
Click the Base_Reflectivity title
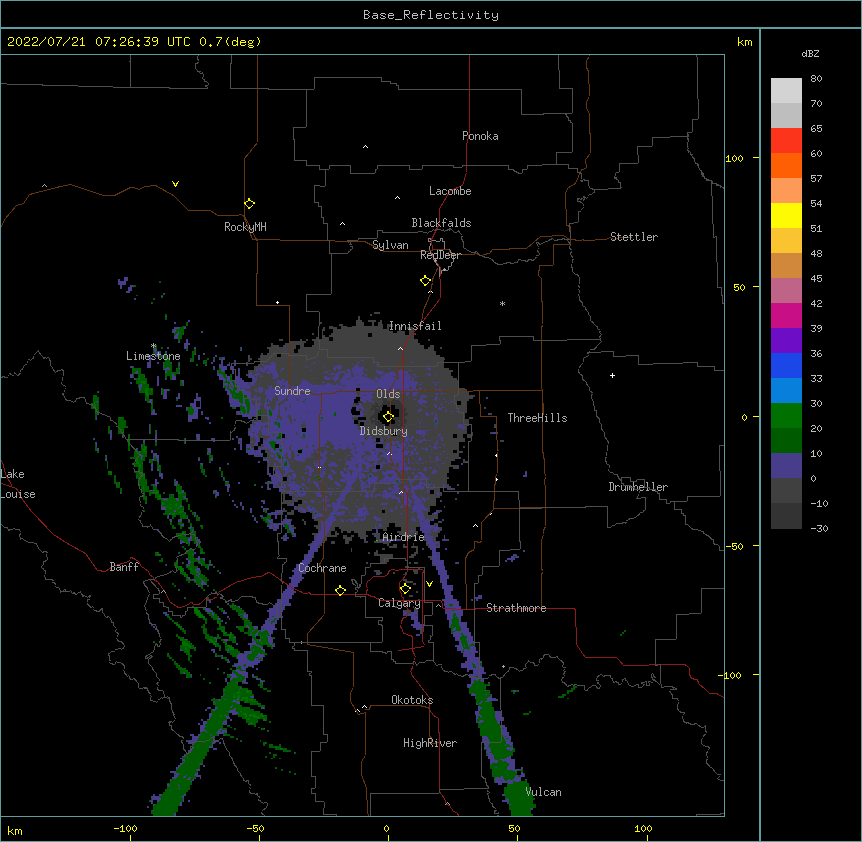coord(431,15)
